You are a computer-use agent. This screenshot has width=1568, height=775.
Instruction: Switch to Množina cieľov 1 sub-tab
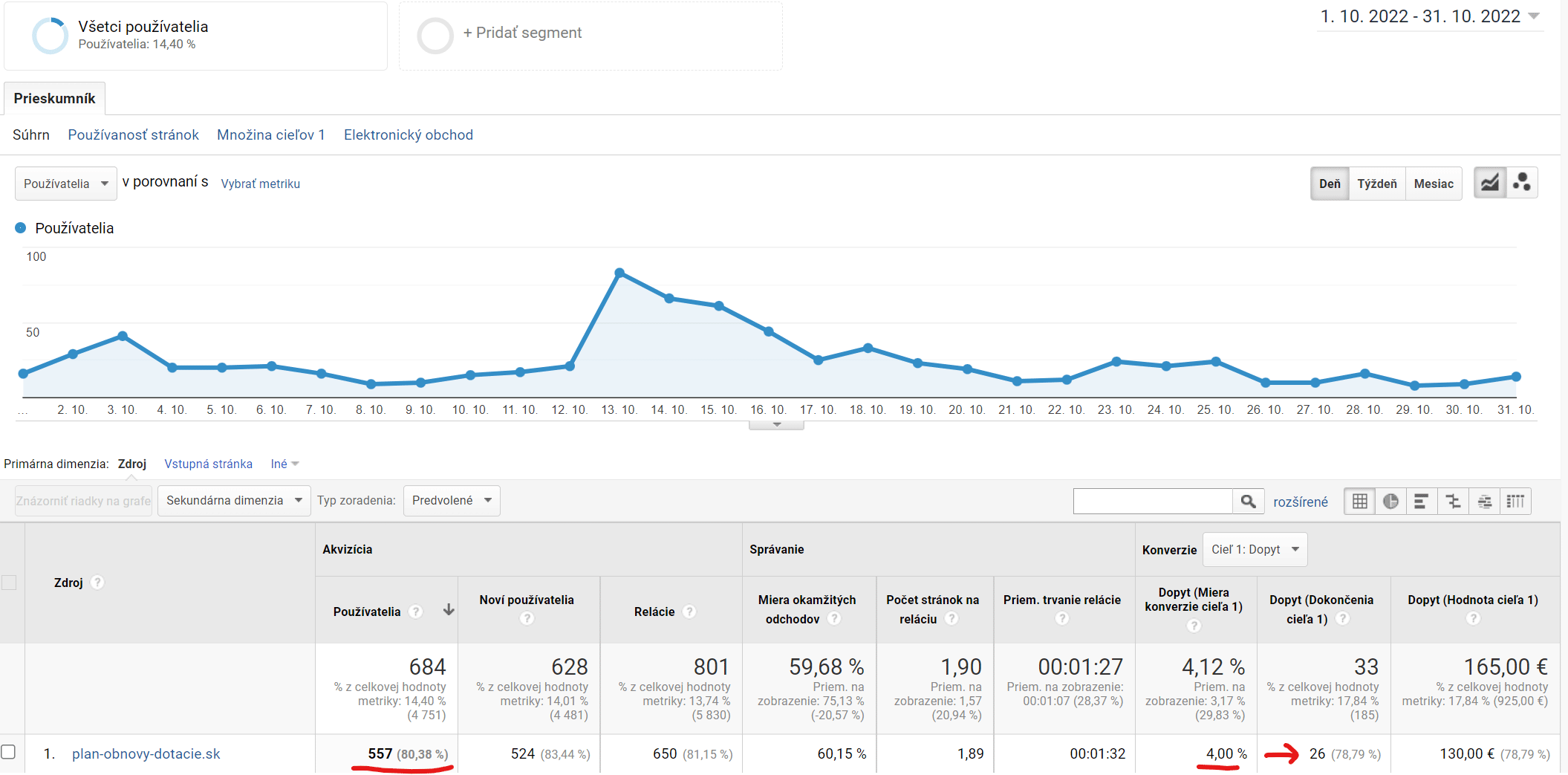point(271,134)
